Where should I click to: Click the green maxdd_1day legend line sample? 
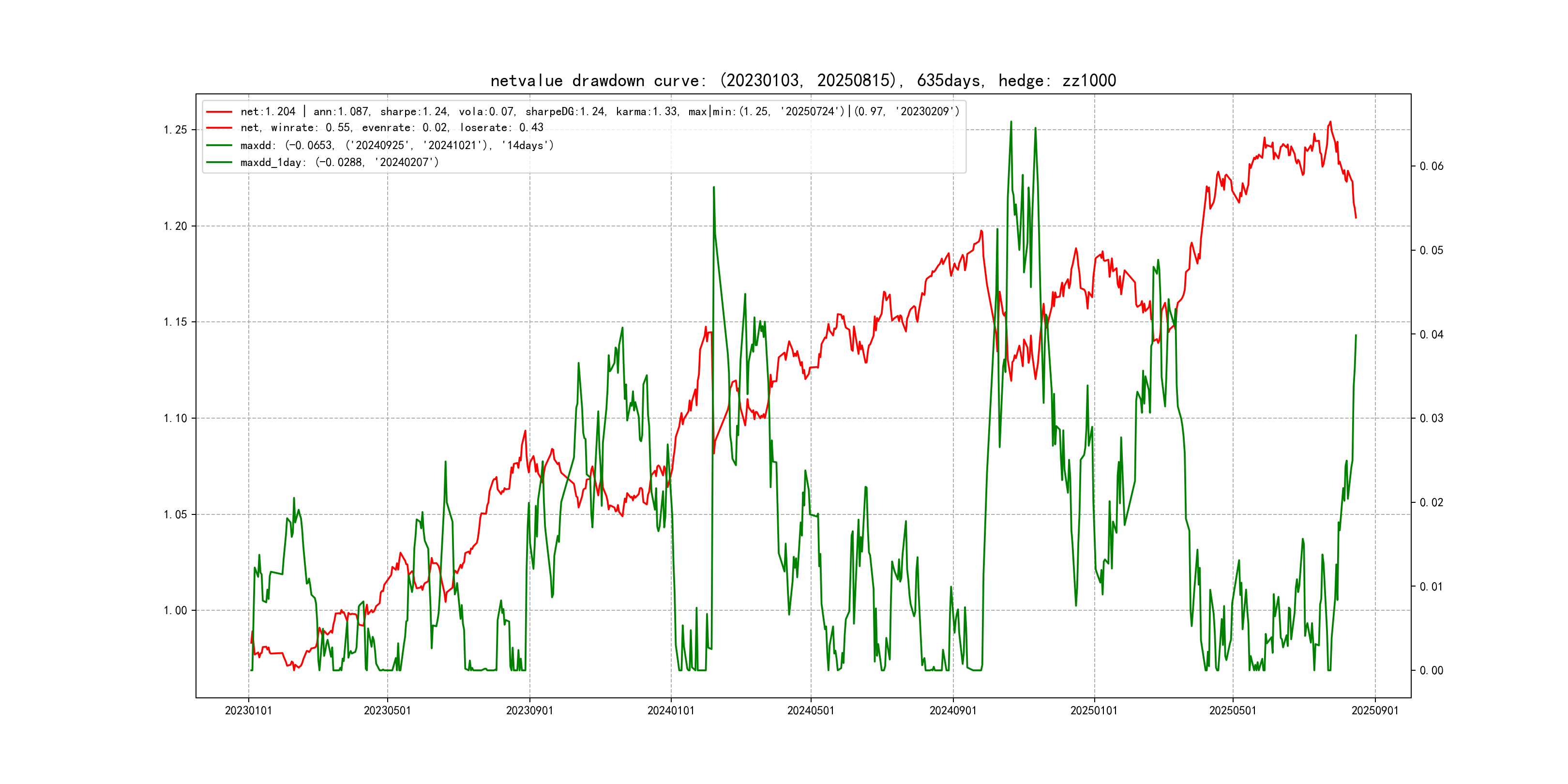219,163
